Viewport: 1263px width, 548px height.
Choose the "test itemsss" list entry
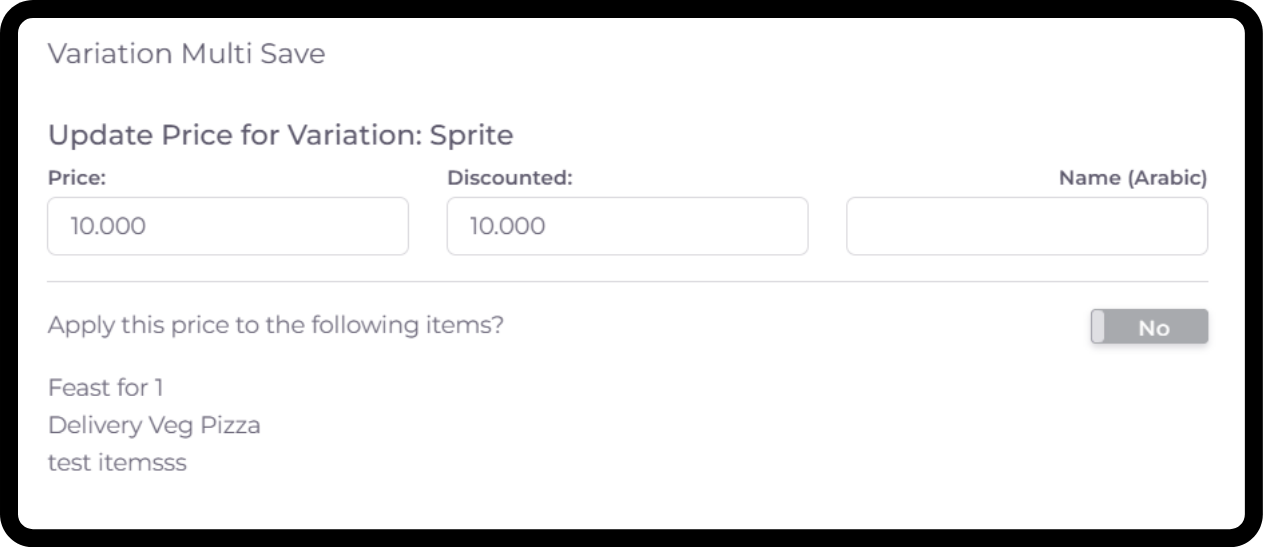[117, 463]
